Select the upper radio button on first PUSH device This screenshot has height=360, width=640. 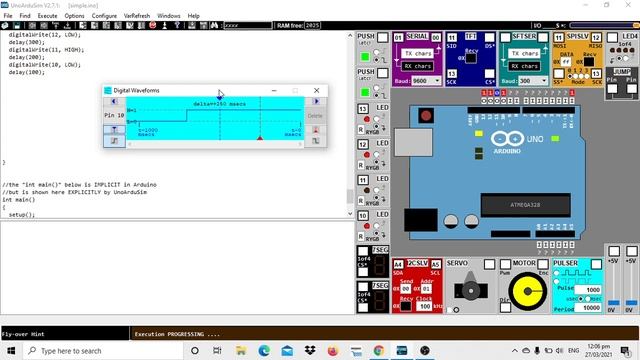(376, 52)
